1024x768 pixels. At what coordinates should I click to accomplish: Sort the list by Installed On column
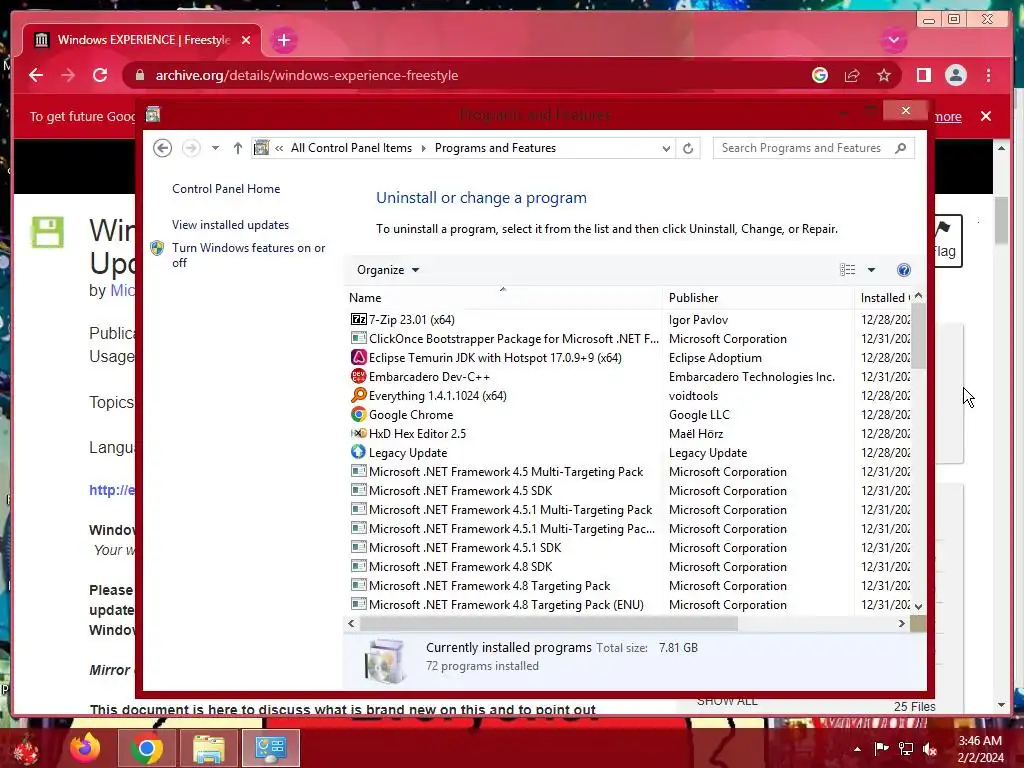pyautogui.click(x=885, y=298)
